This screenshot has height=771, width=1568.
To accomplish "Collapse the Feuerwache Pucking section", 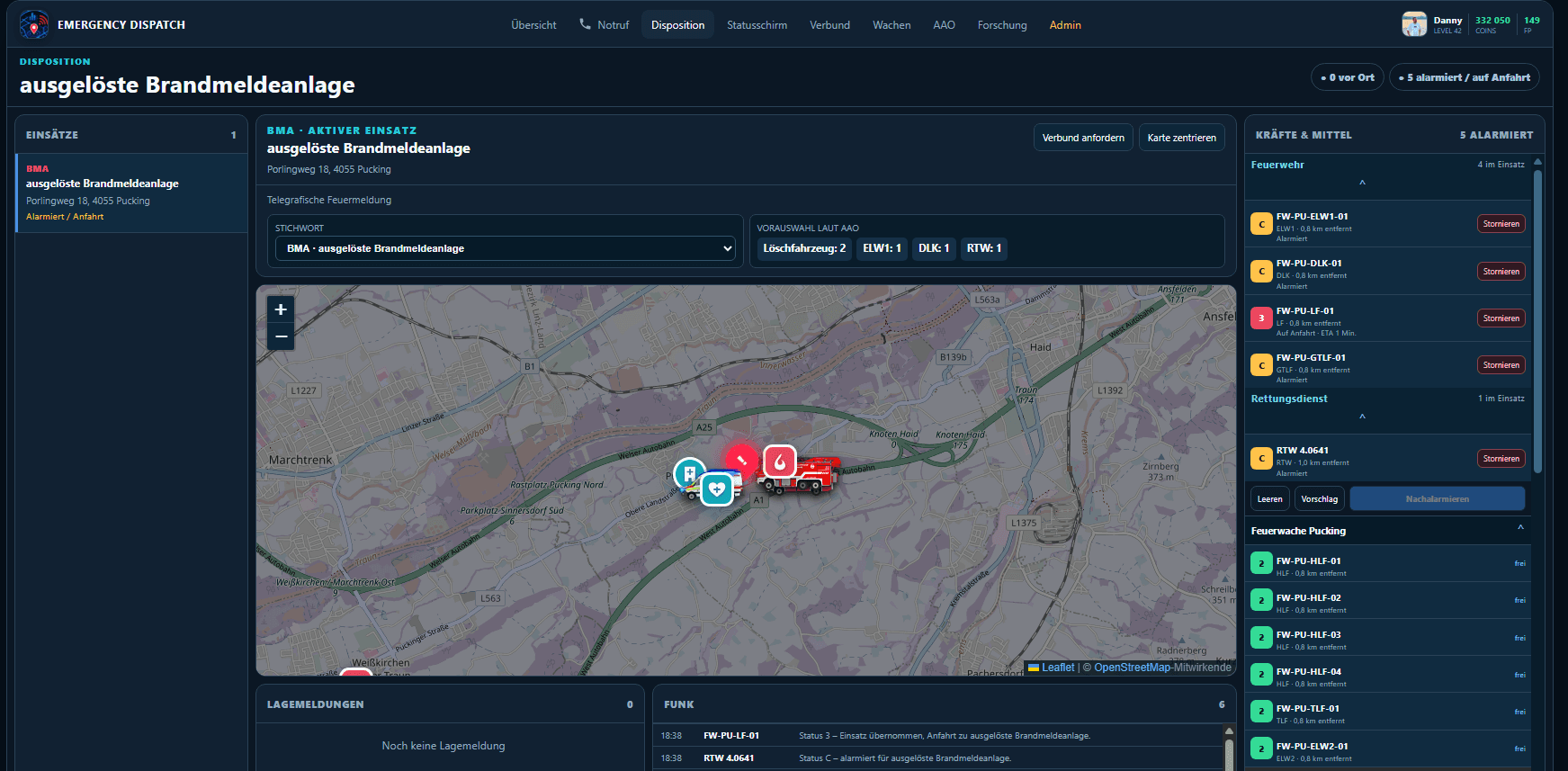I will (1520, 529).
